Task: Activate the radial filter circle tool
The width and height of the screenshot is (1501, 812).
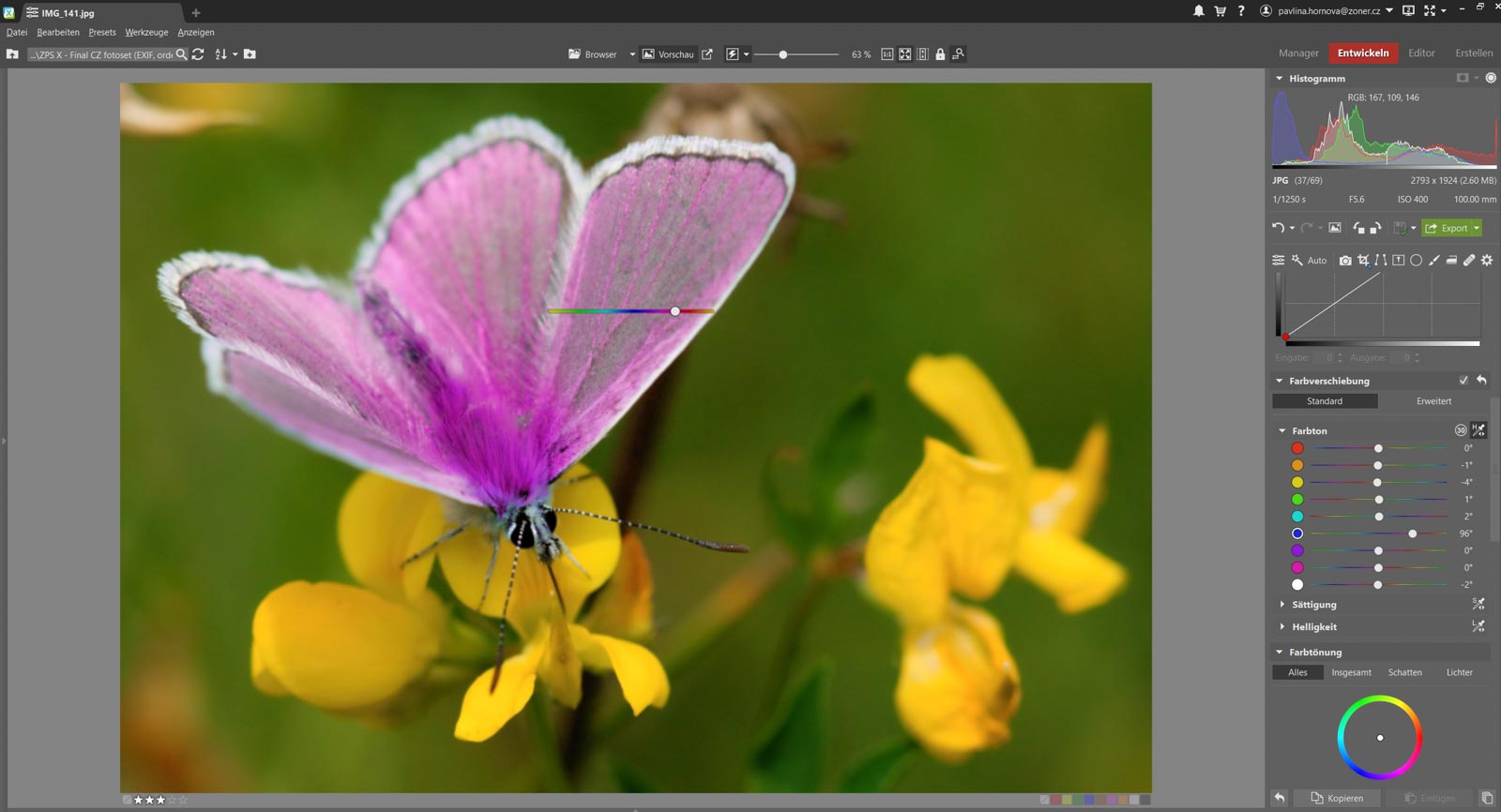Action: 1416,261
